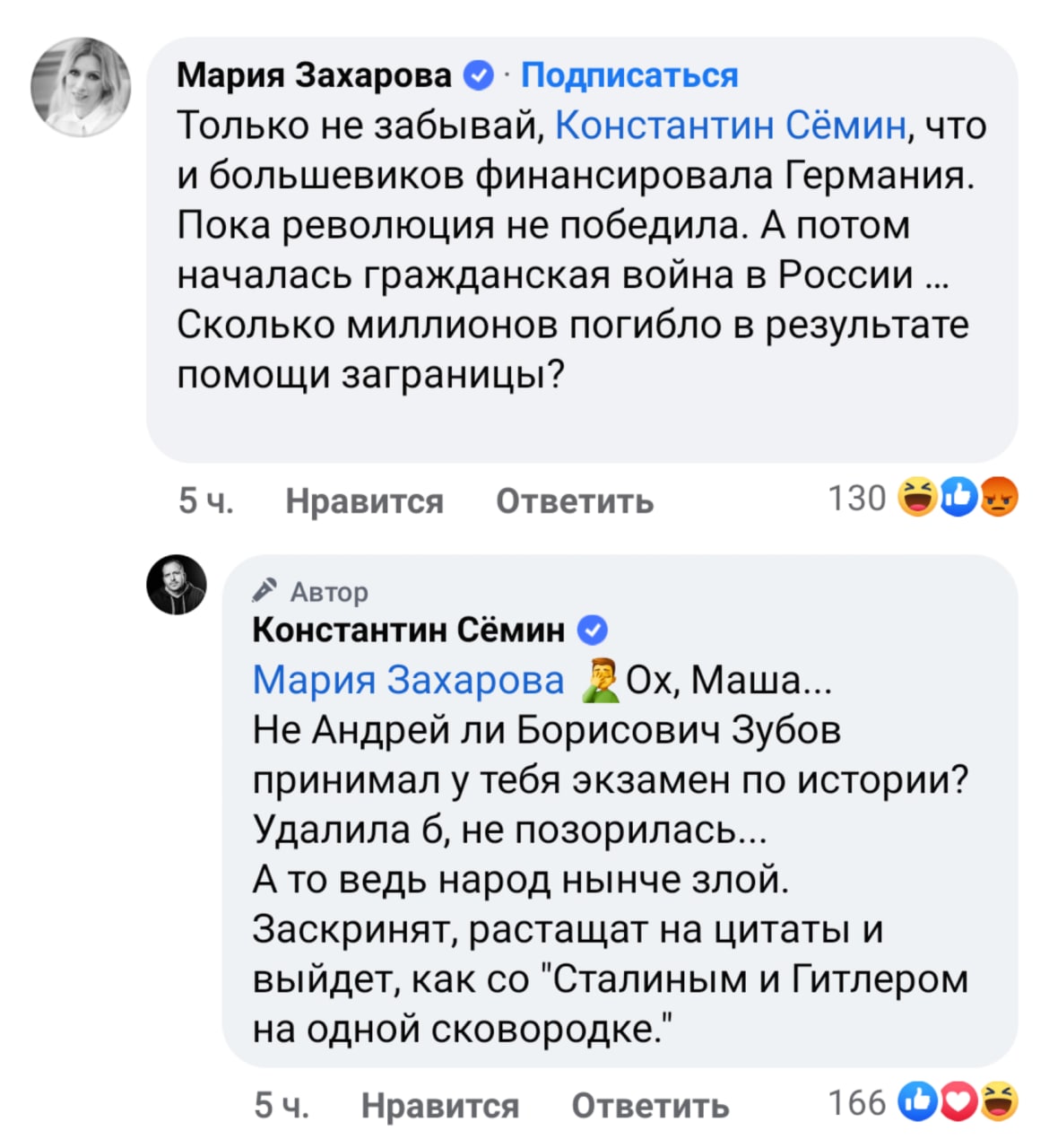The height and width of the screenshot is (1148, 1049).
Task: Click the angry reaction on the first comment
Action: click(999, 499)
